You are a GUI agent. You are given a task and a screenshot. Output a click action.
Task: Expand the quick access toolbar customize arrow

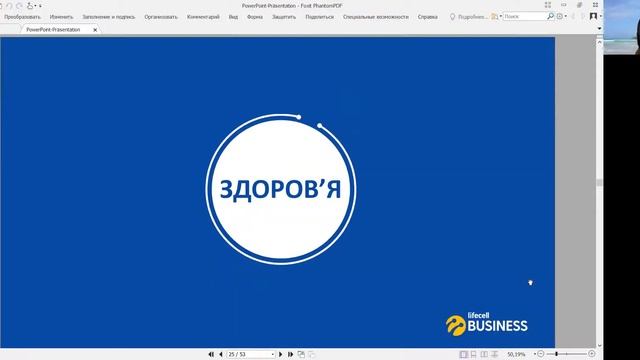(x=40, y=6)
